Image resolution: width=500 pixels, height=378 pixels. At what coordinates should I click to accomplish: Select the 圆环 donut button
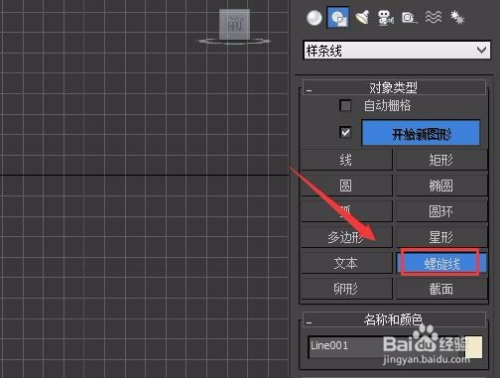(x=441, y=211)
